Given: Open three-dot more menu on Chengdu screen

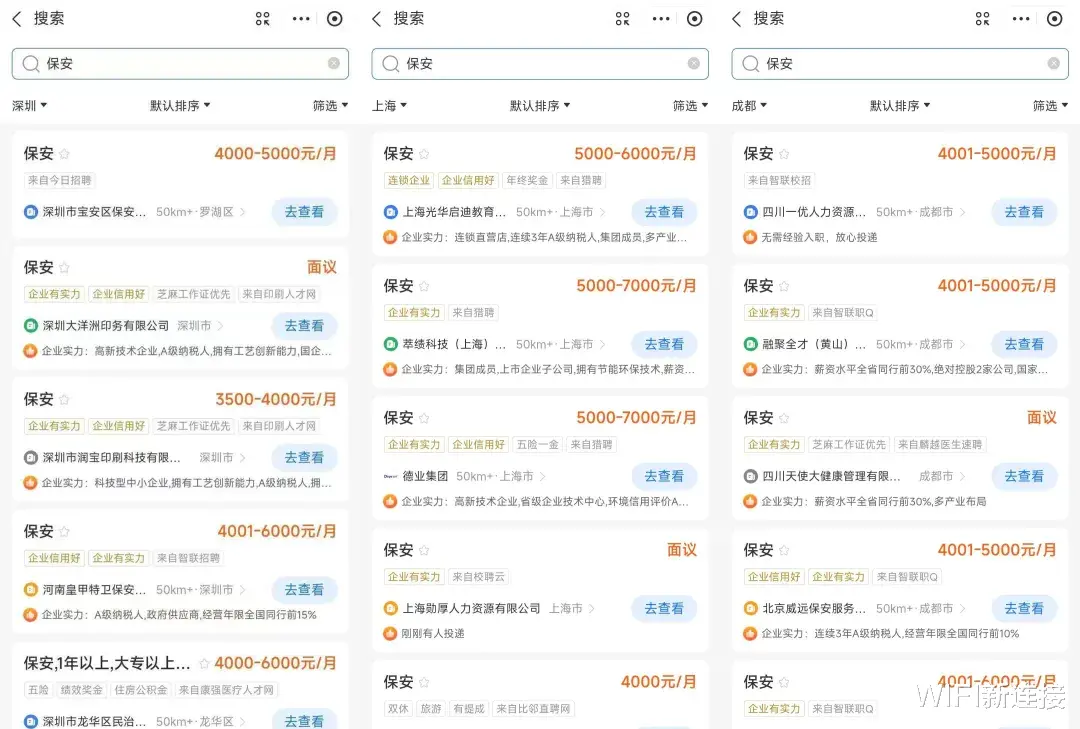Looking at the screenshot, I should [x=1021, y=19].
